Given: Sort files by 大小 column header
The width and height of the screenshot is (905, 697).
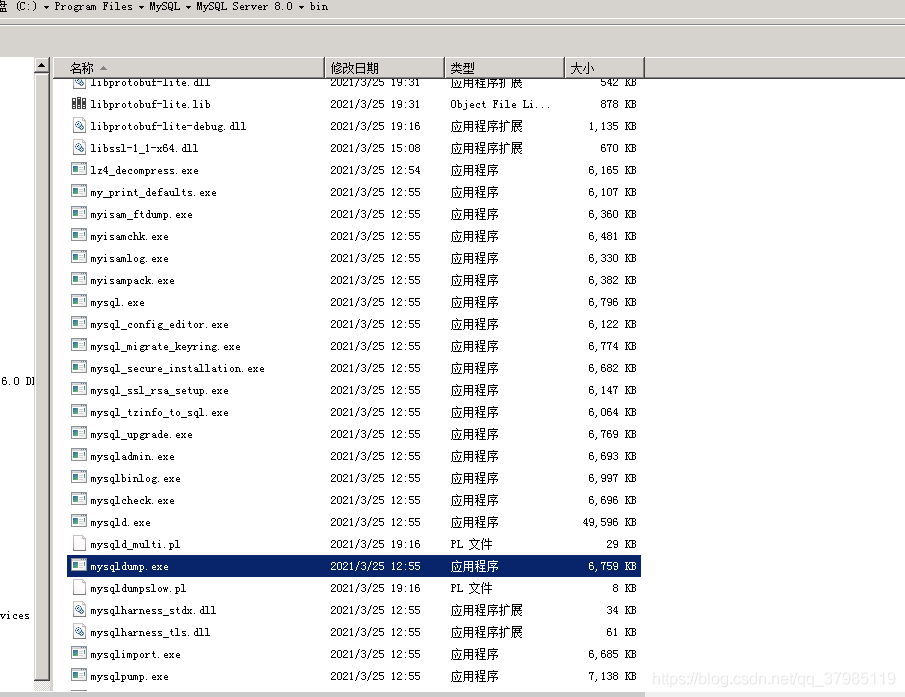Looking at the screenshot, I should click(x=604, y=68).
